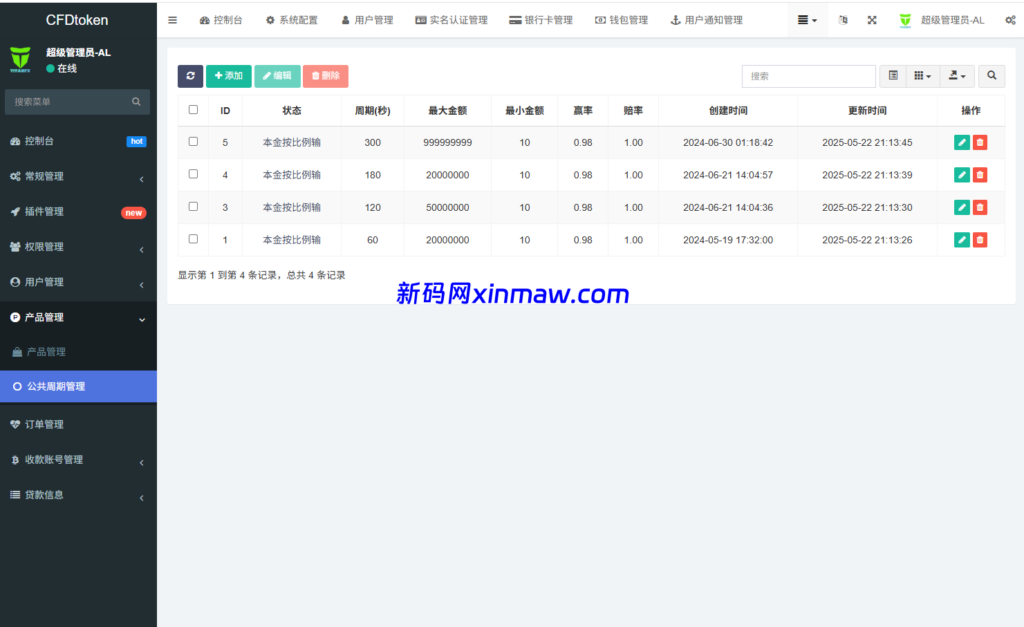Open fullscreen mode from the top bar
The image size is (1024, 627).
(x=871, y=20)
